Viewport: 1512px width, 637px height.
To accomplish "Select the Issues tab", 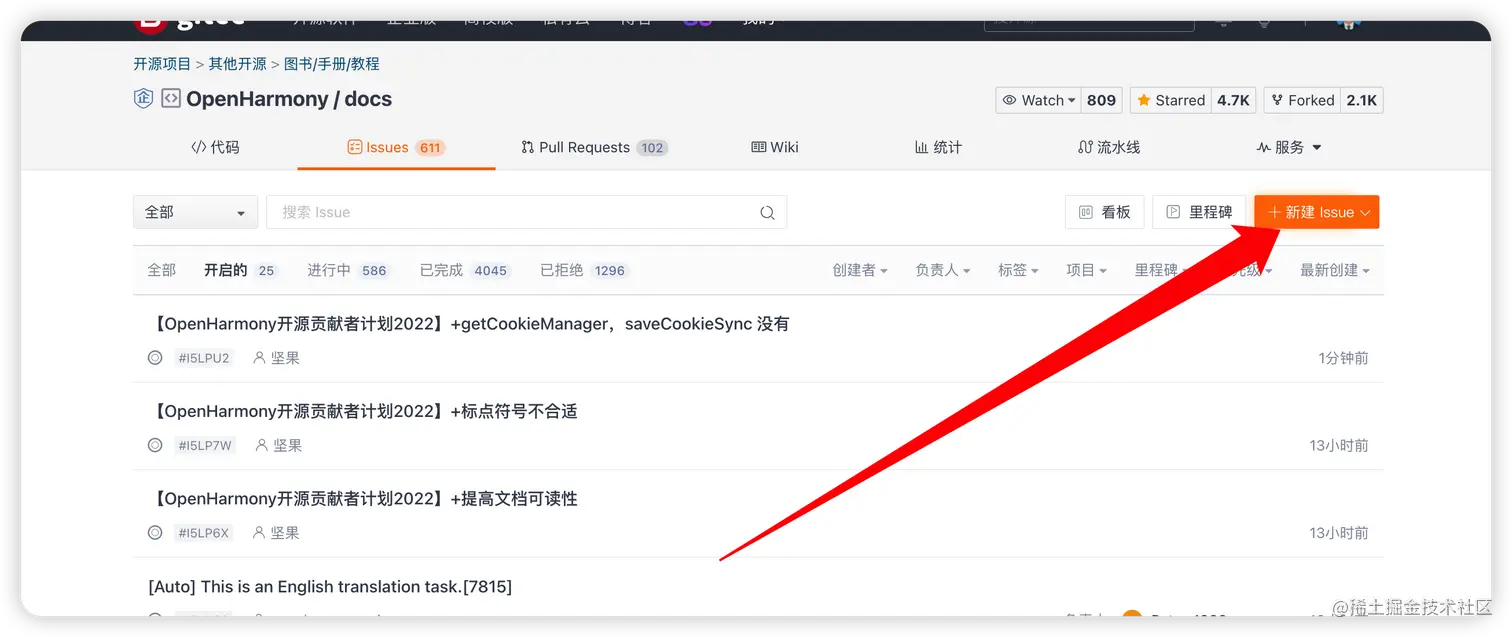I will coord(396,147).
